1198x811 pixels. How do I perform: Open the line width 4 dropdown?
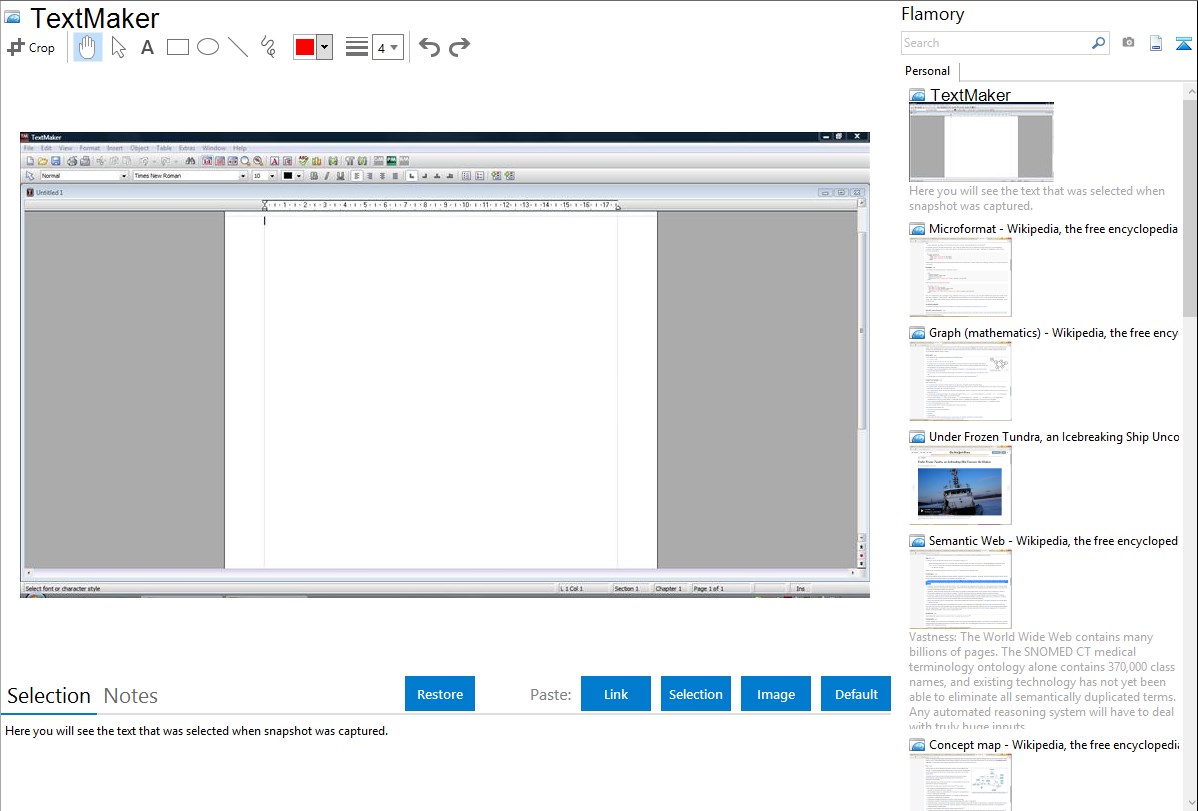[x=388, y=47]
